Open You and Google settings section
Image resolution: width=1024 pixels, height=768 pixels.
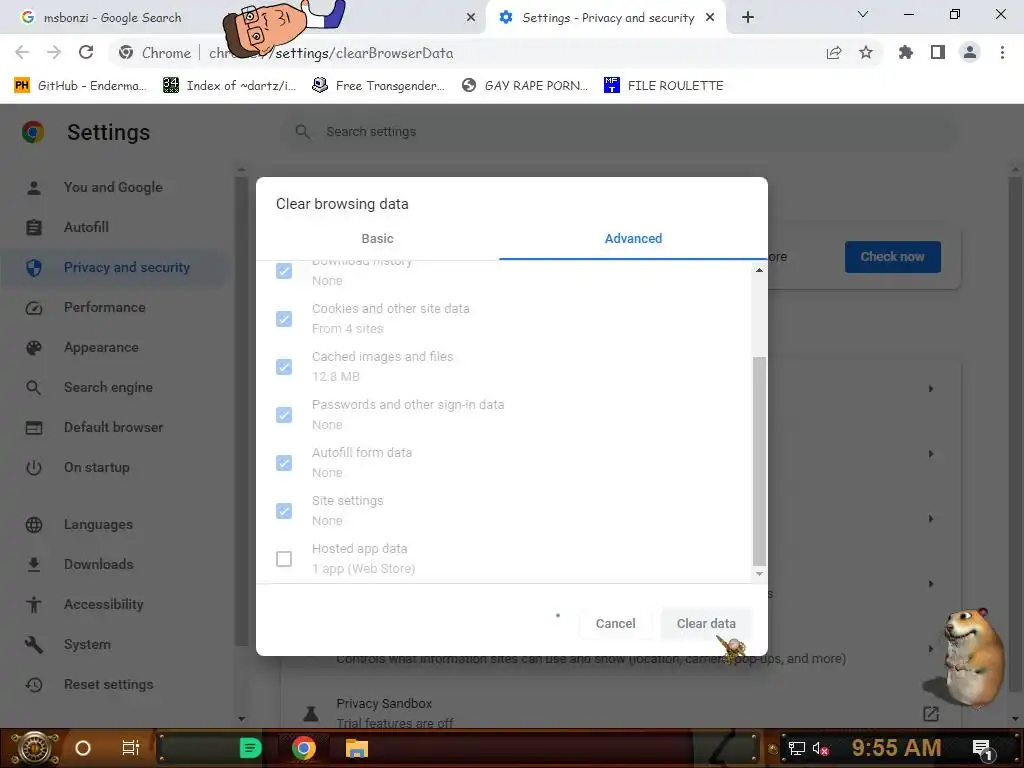point(113,187)
